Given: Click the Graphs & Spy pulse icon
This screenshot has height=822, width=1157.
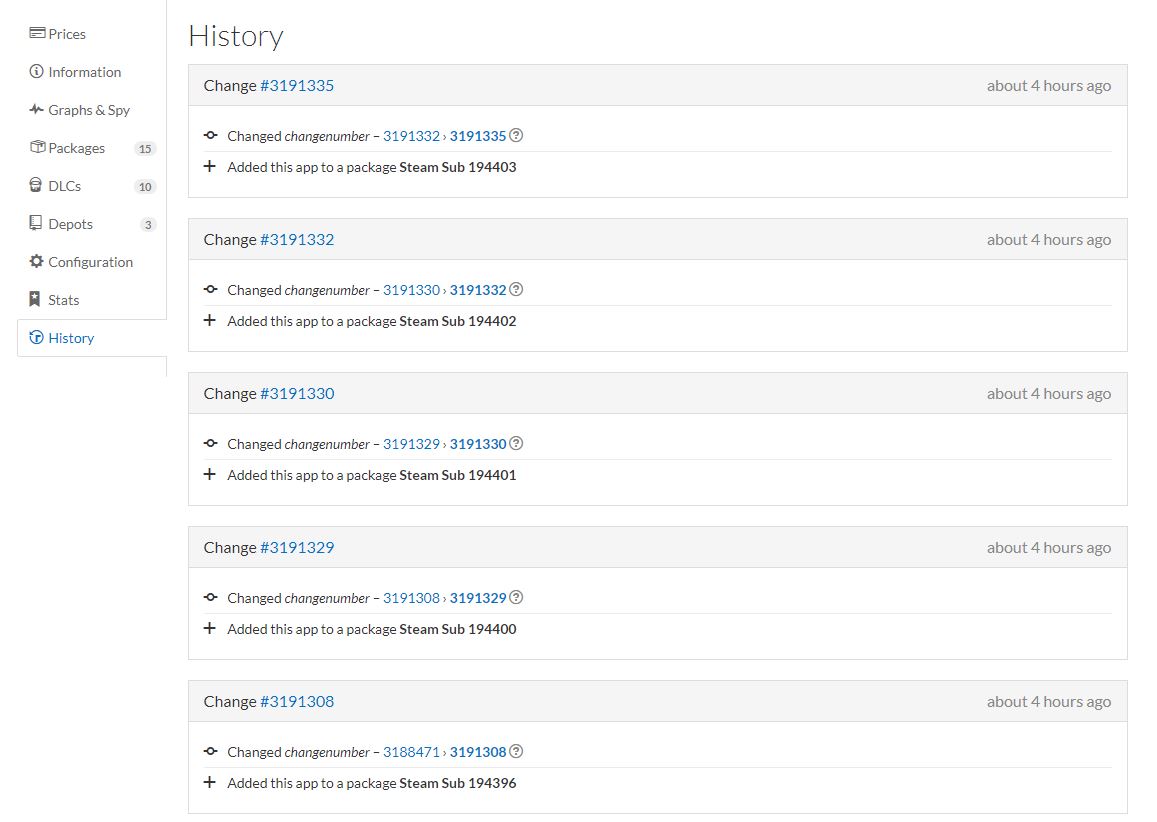Looking at the screenshot, I should point(38,110).
